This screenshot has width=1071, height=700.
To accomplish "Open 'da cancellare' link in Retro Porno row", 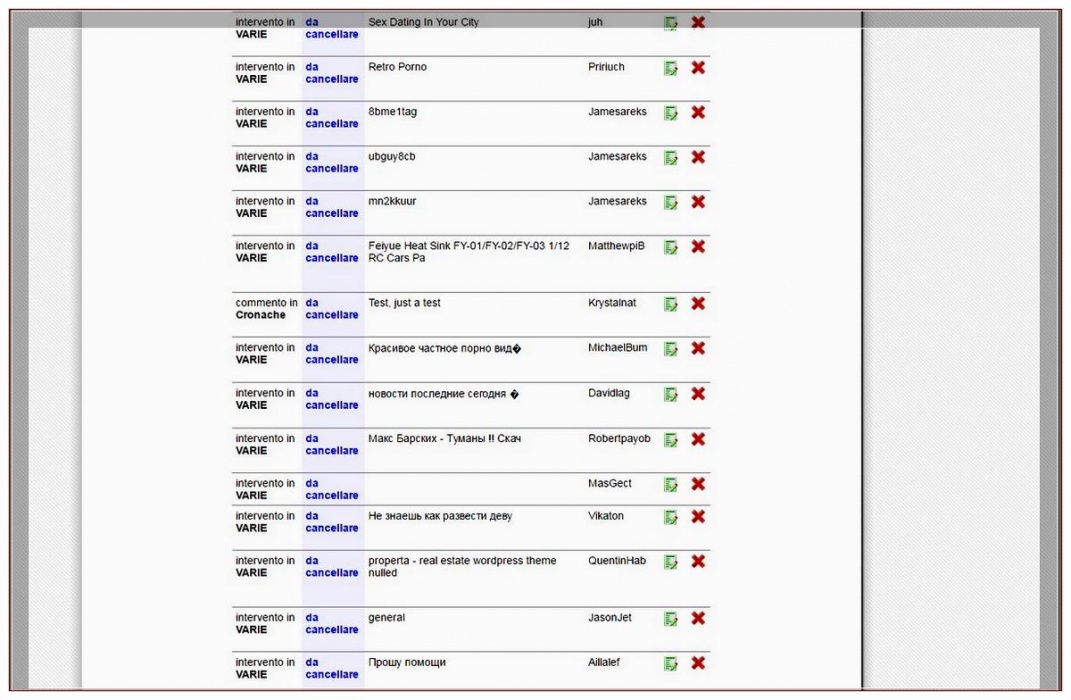I will [x=332, y=73].
